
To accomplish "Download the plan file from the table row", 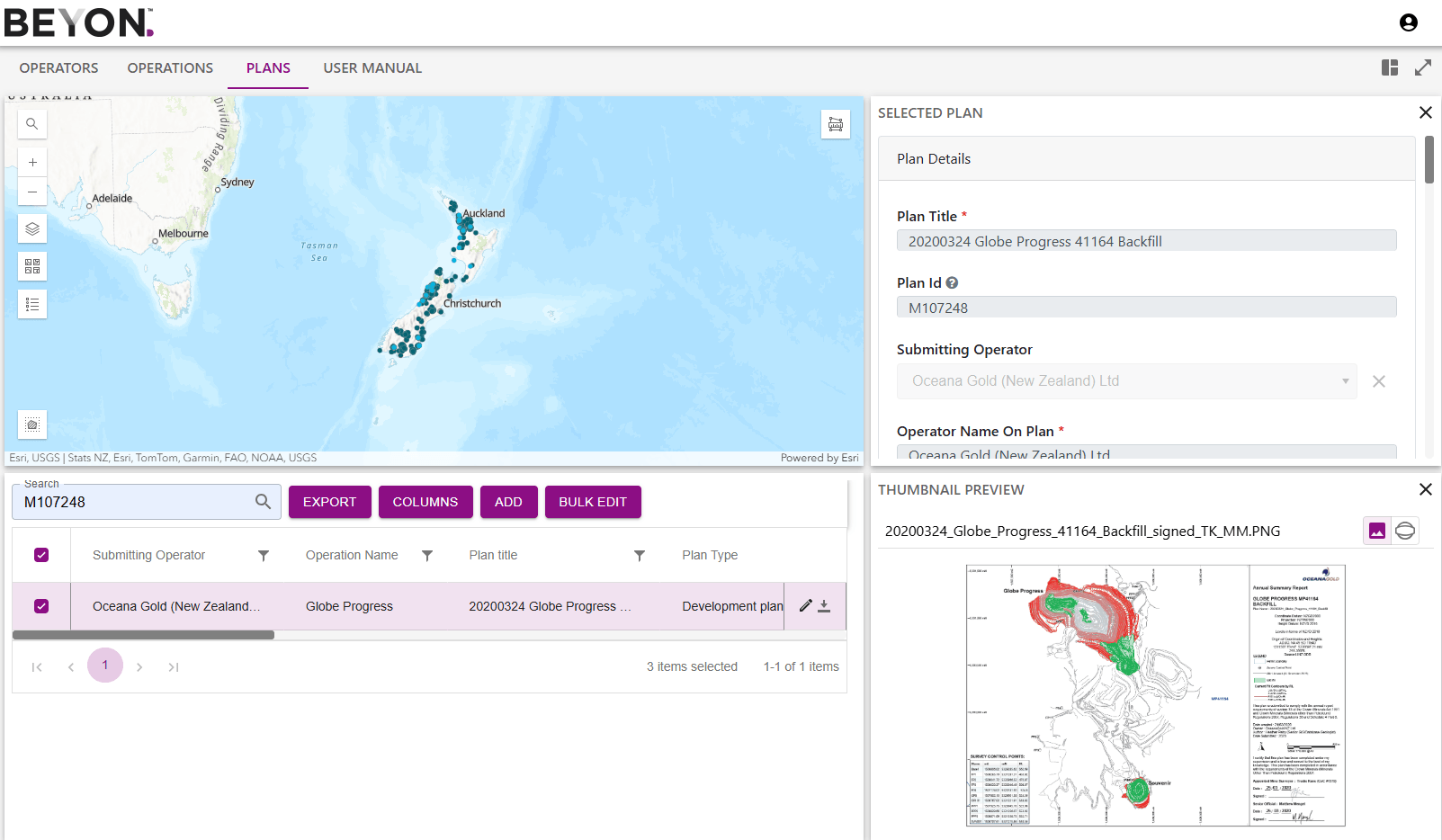I will pos(826,605).
